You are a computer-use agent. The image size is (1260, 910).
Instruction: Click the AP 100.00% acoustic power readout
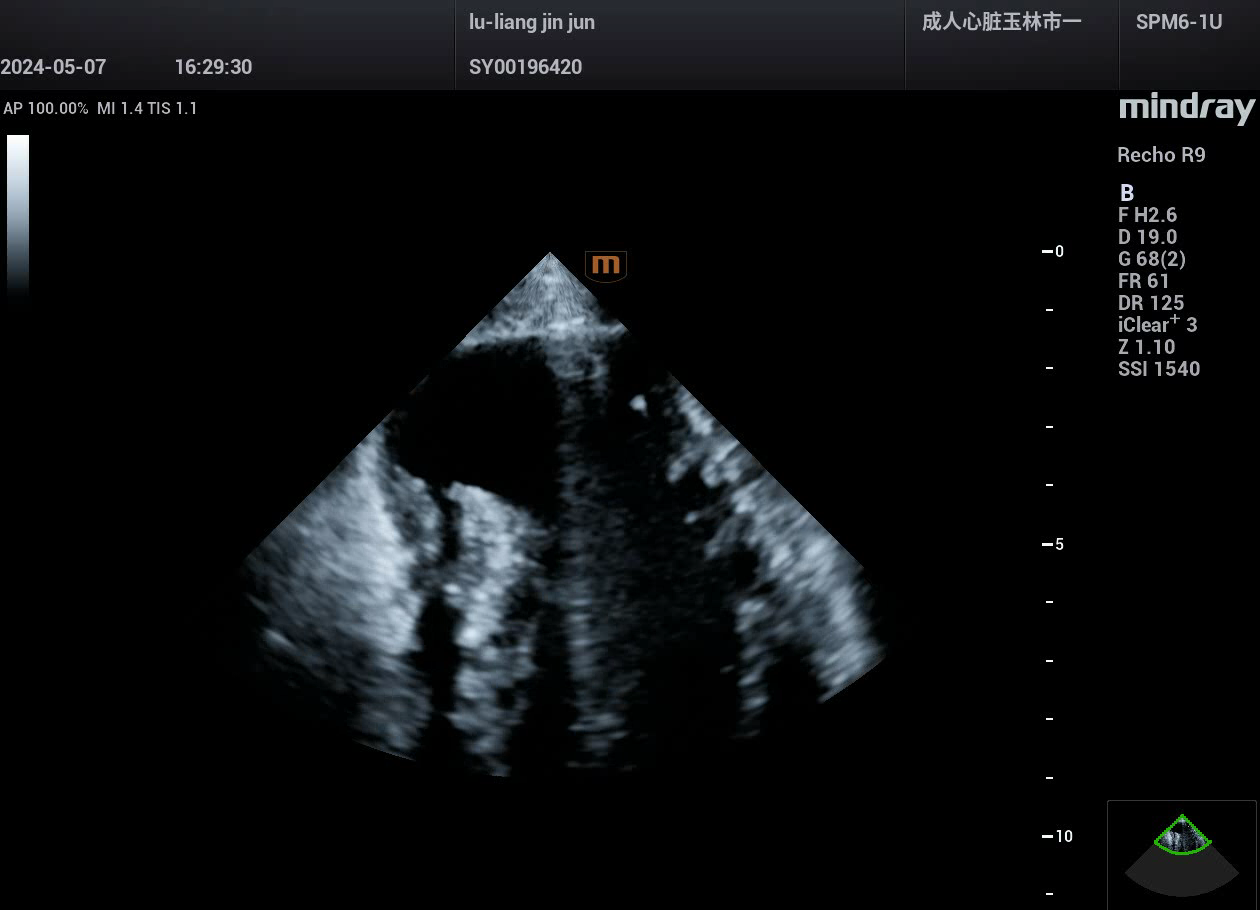point(46,108)
